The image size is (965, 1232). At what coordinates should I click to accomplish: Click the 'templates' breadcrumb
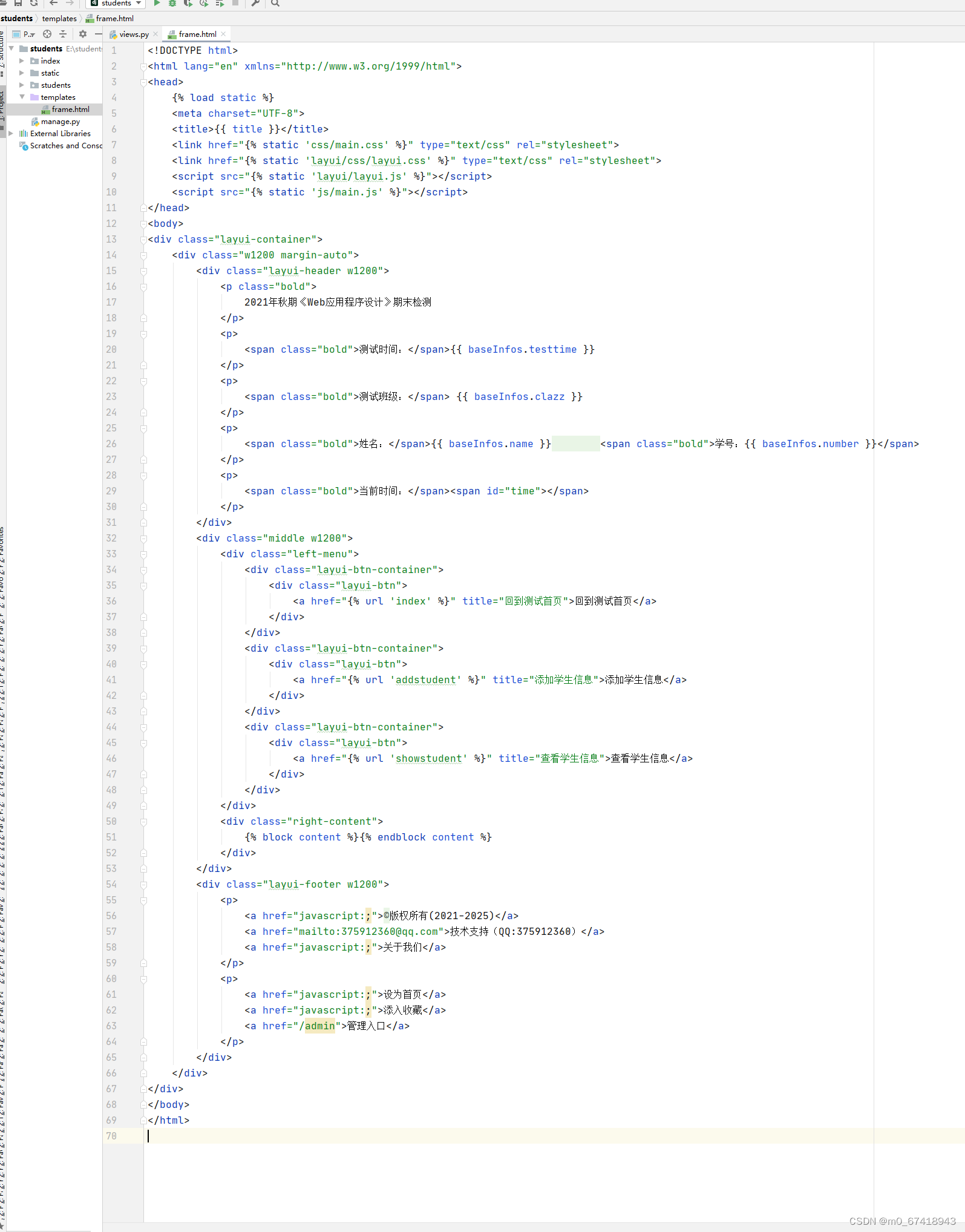point(59,19)
